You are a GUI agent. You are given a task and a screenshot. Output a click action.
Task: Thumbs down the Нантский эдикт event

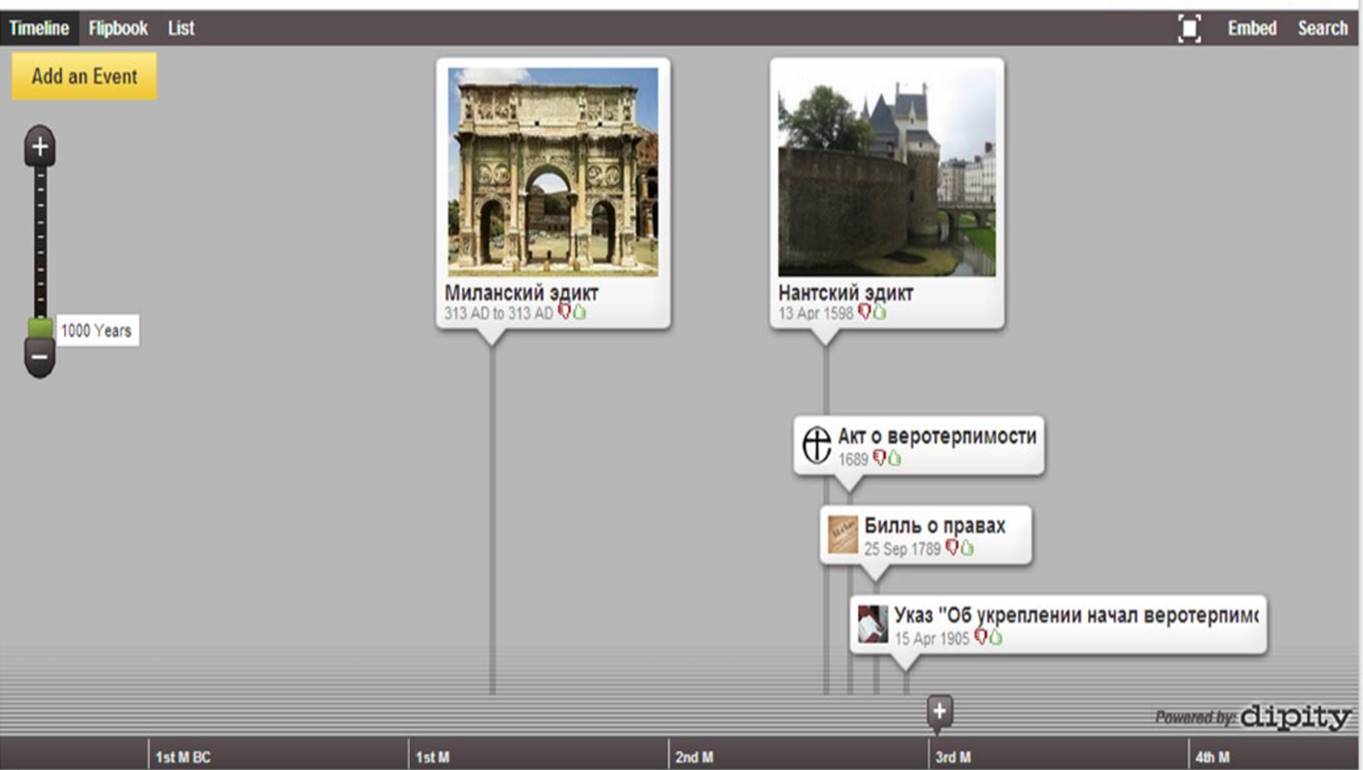(864, 313)
